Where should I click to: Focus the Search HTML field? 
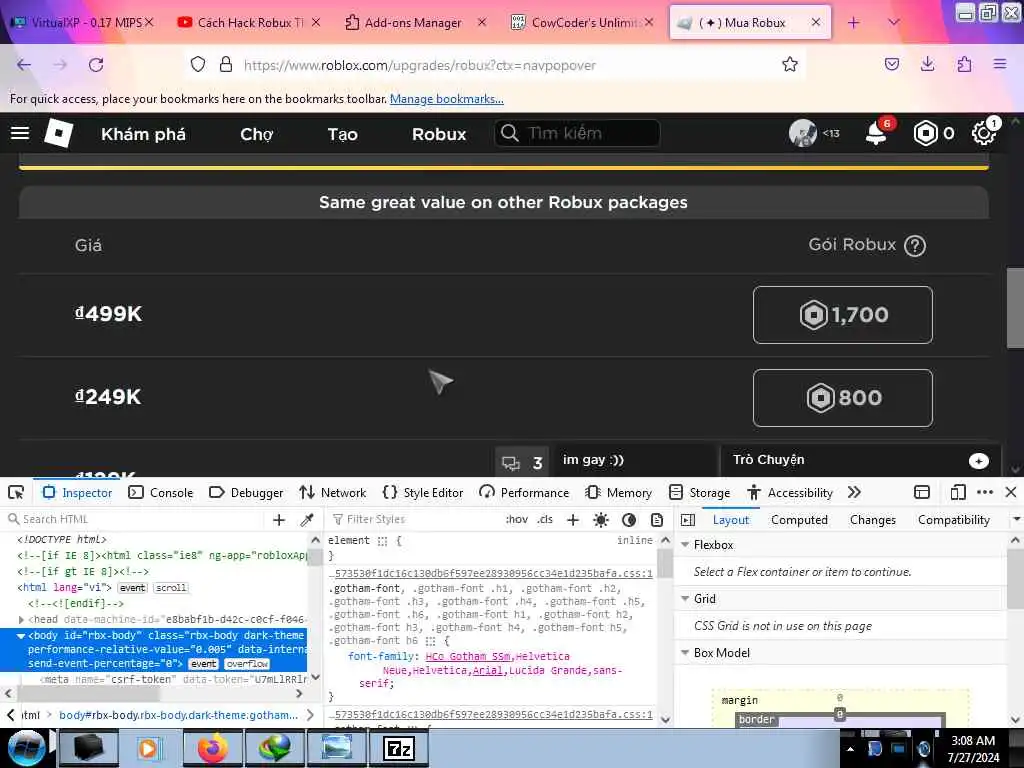coord(134,519)
